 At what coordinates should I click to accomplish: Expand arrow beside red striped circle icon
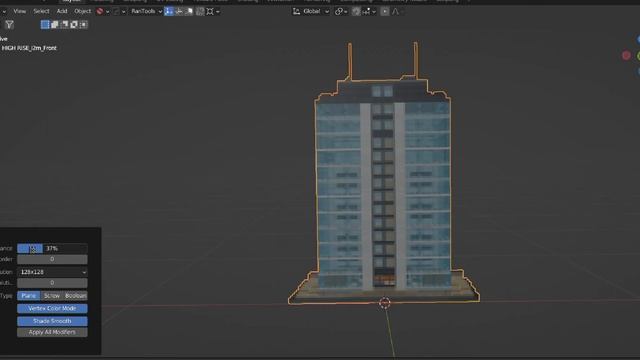tap(108, 12)
